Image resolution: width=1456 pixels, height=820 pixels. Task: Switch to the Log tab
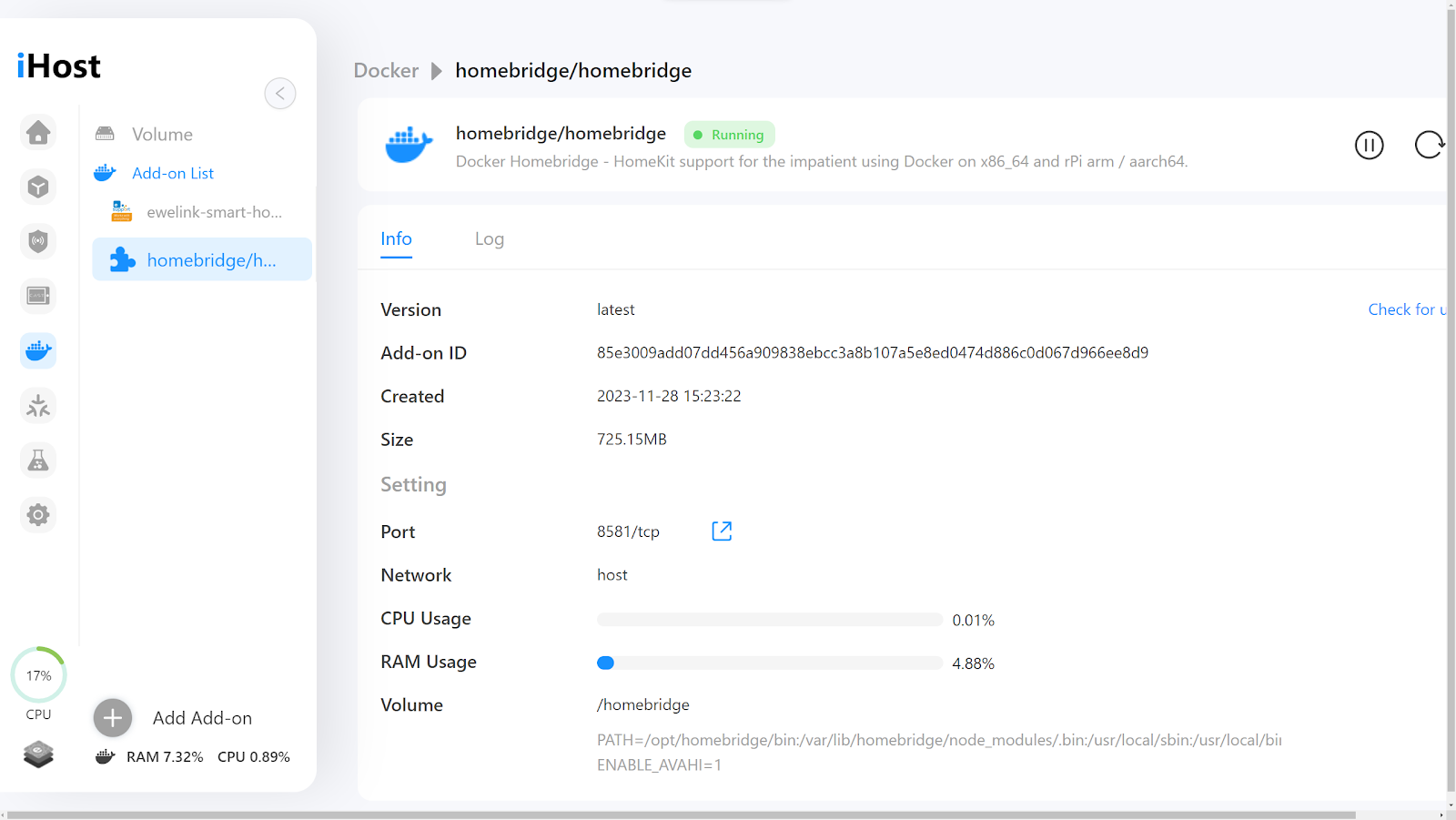[490, 239]
